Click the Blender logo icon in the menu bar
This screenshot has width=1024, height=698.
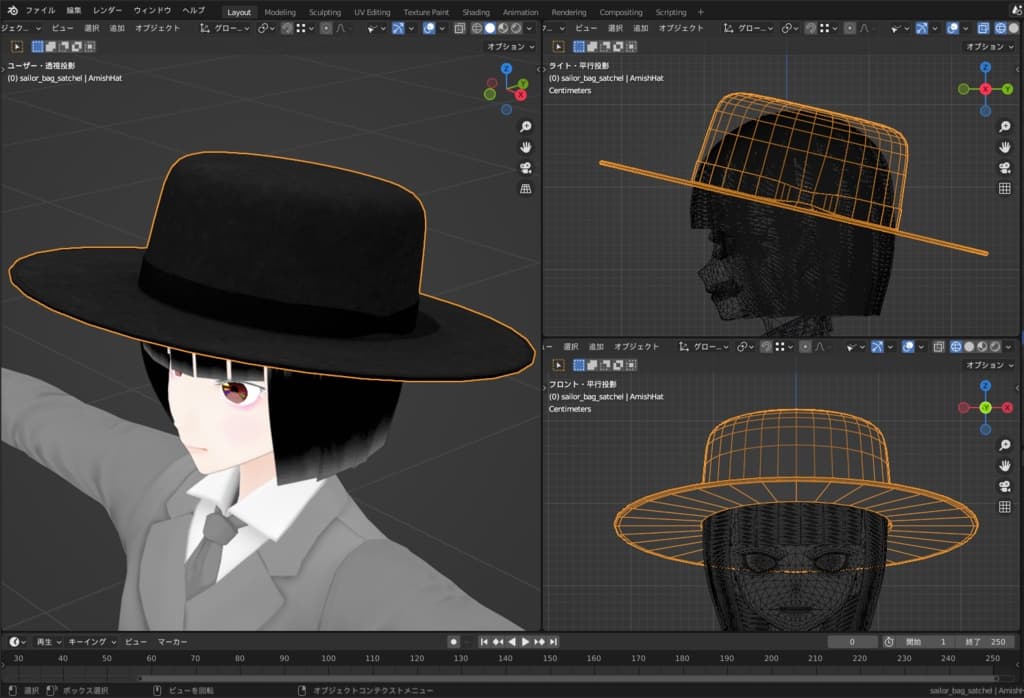(x=12, y=11)
